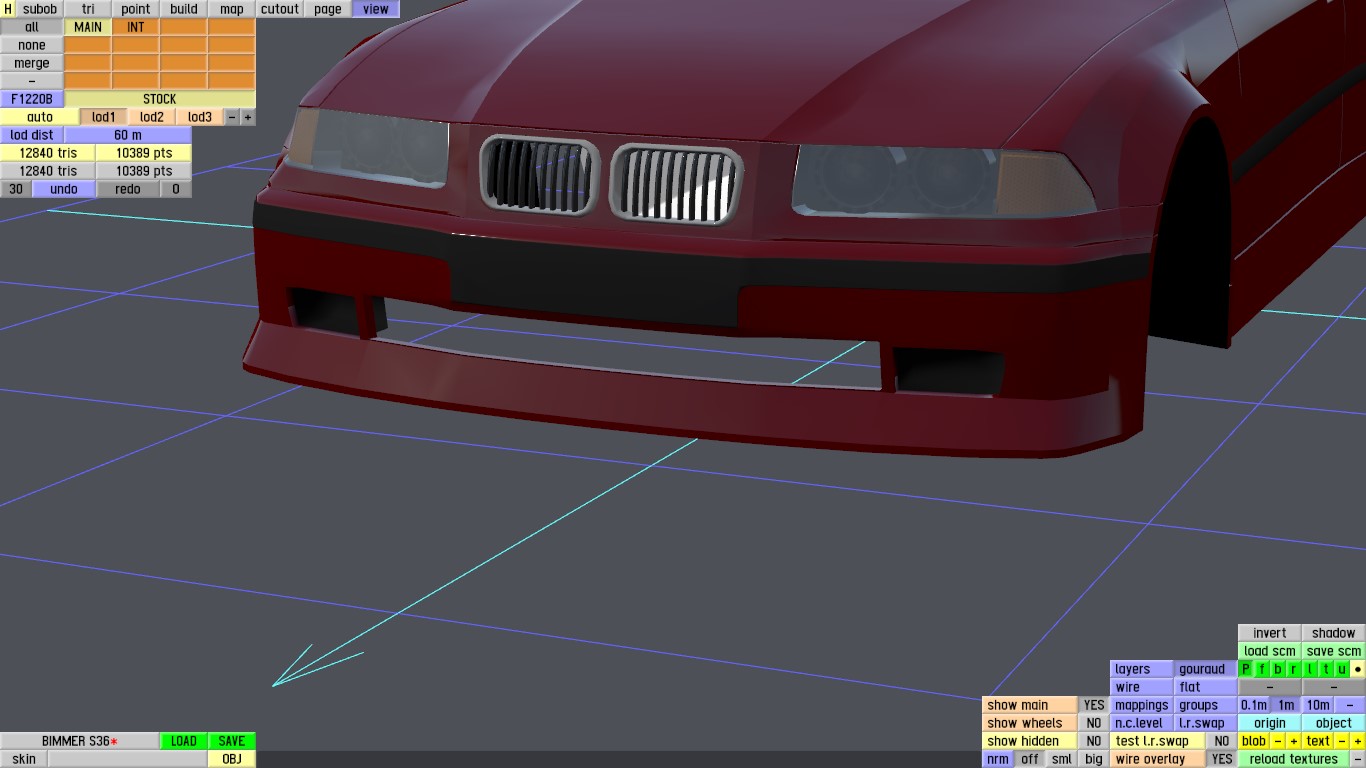The height and width of the screenshot is (768, 1366).
Task: Enable auto LOD selection
Action: pos(40,117)
